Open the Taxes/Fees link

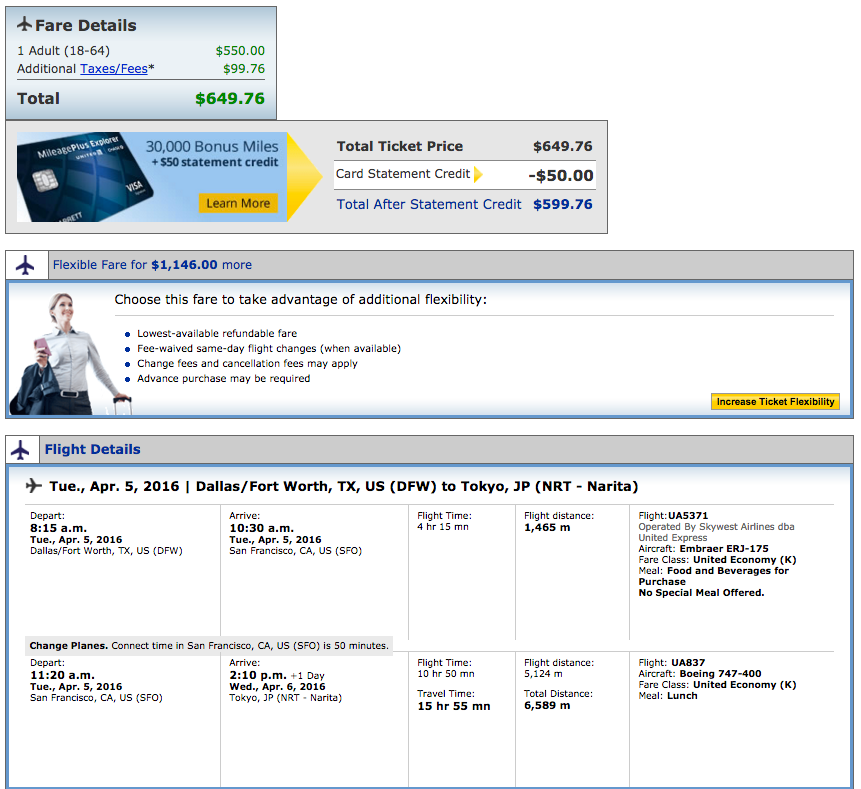pyautogui.click(x=114, y=69)
